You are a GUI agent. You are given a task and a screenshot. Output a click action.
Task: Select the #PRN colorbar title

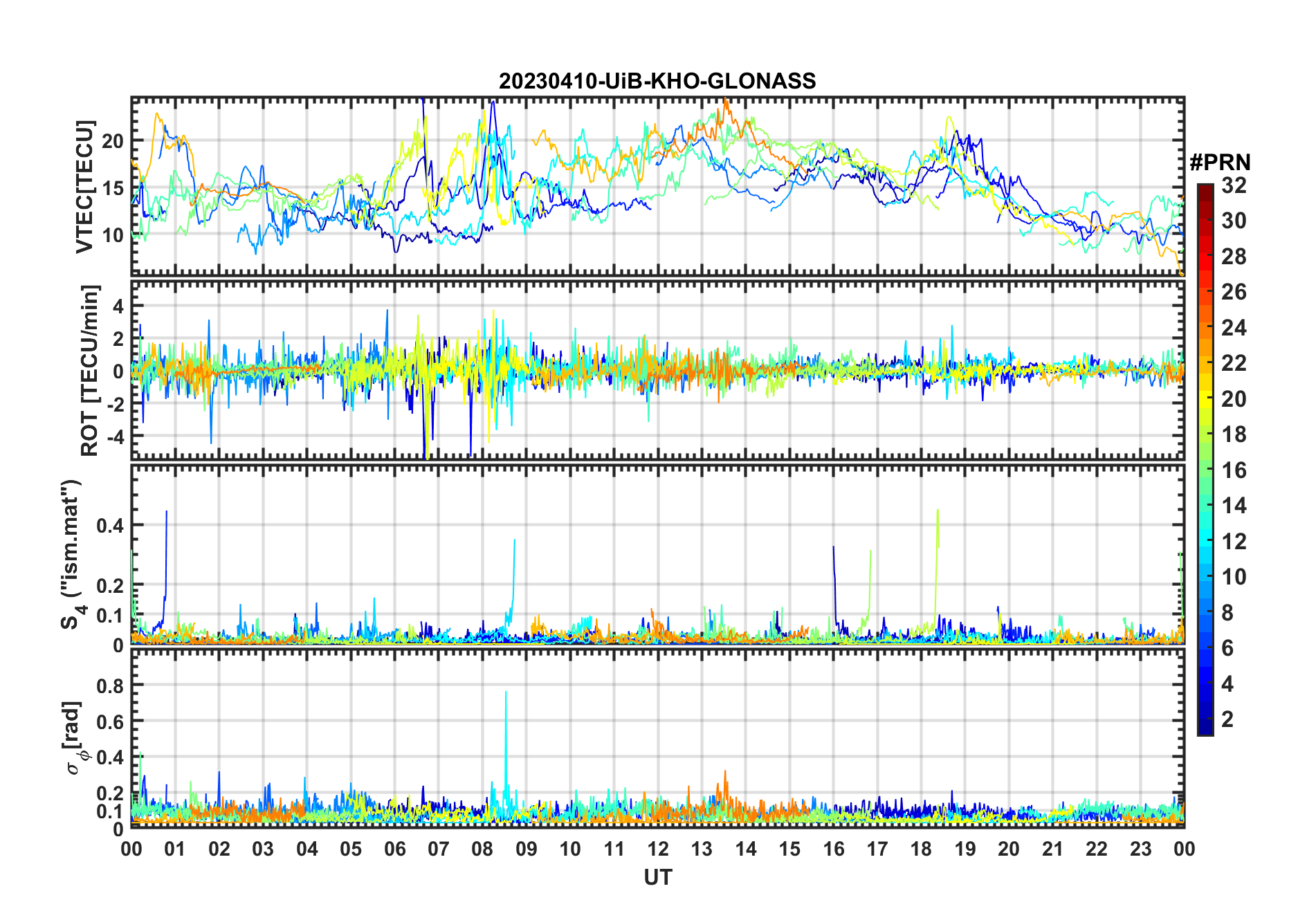(1220, 163)
